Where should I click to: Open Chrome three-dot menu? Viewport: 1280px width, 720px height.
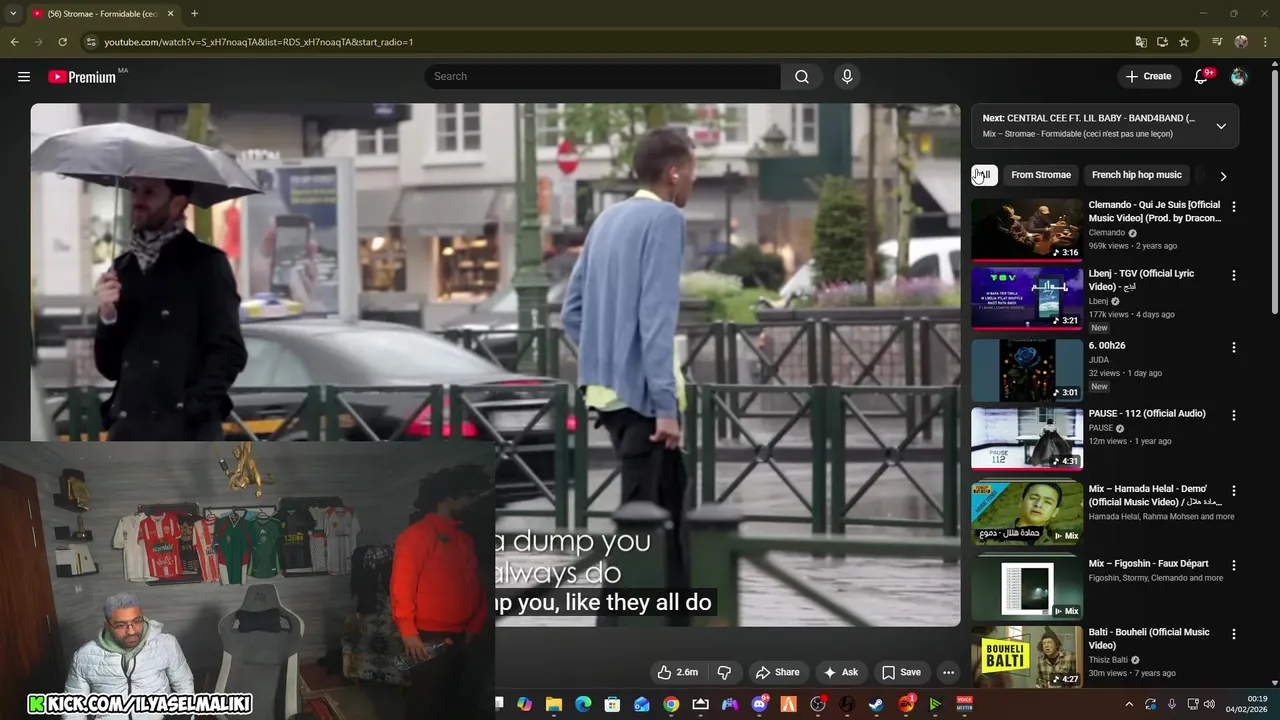[1265, 42]
